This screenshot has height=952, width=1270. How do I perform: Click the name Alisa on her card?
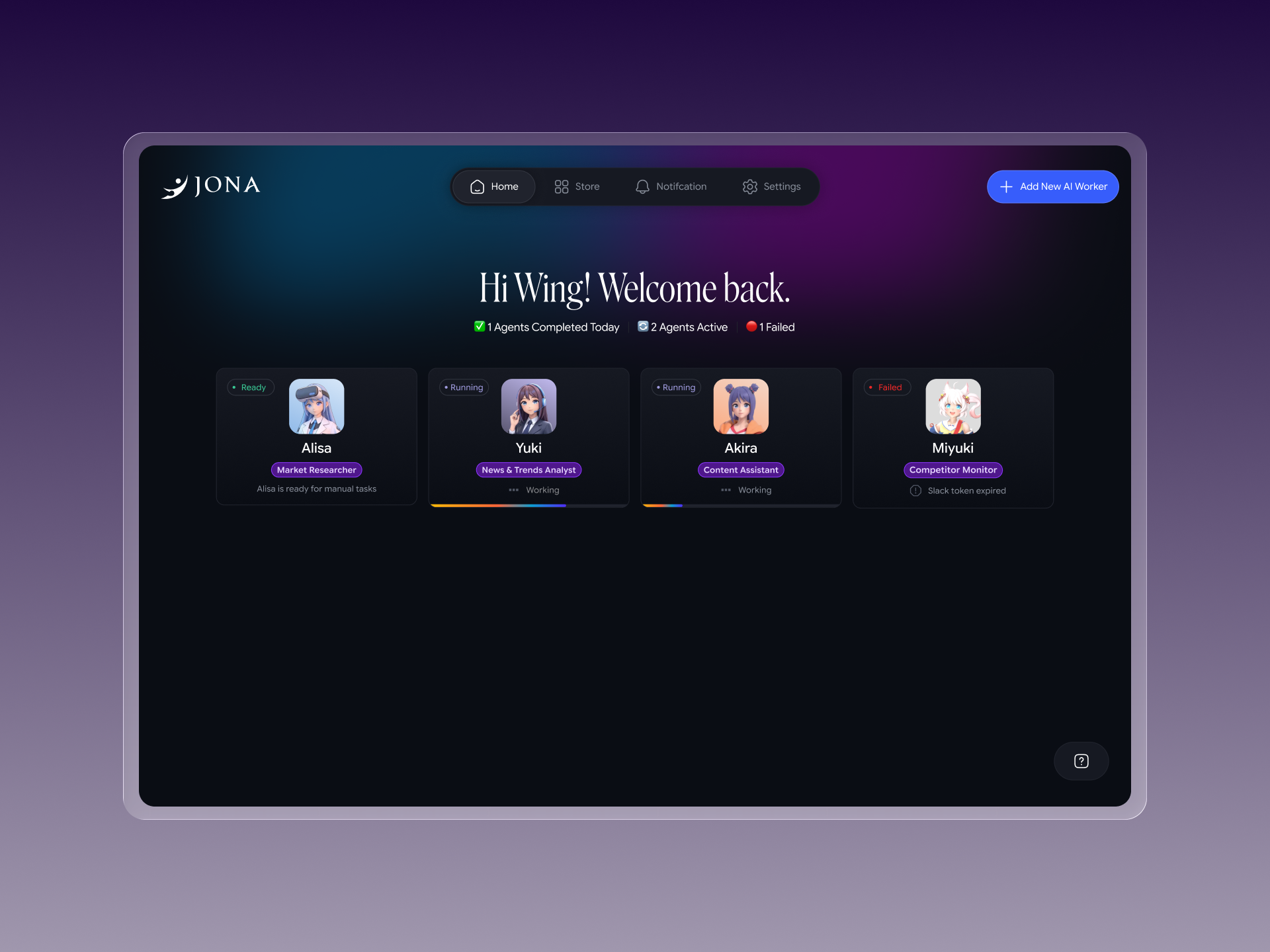coord(316,448)
